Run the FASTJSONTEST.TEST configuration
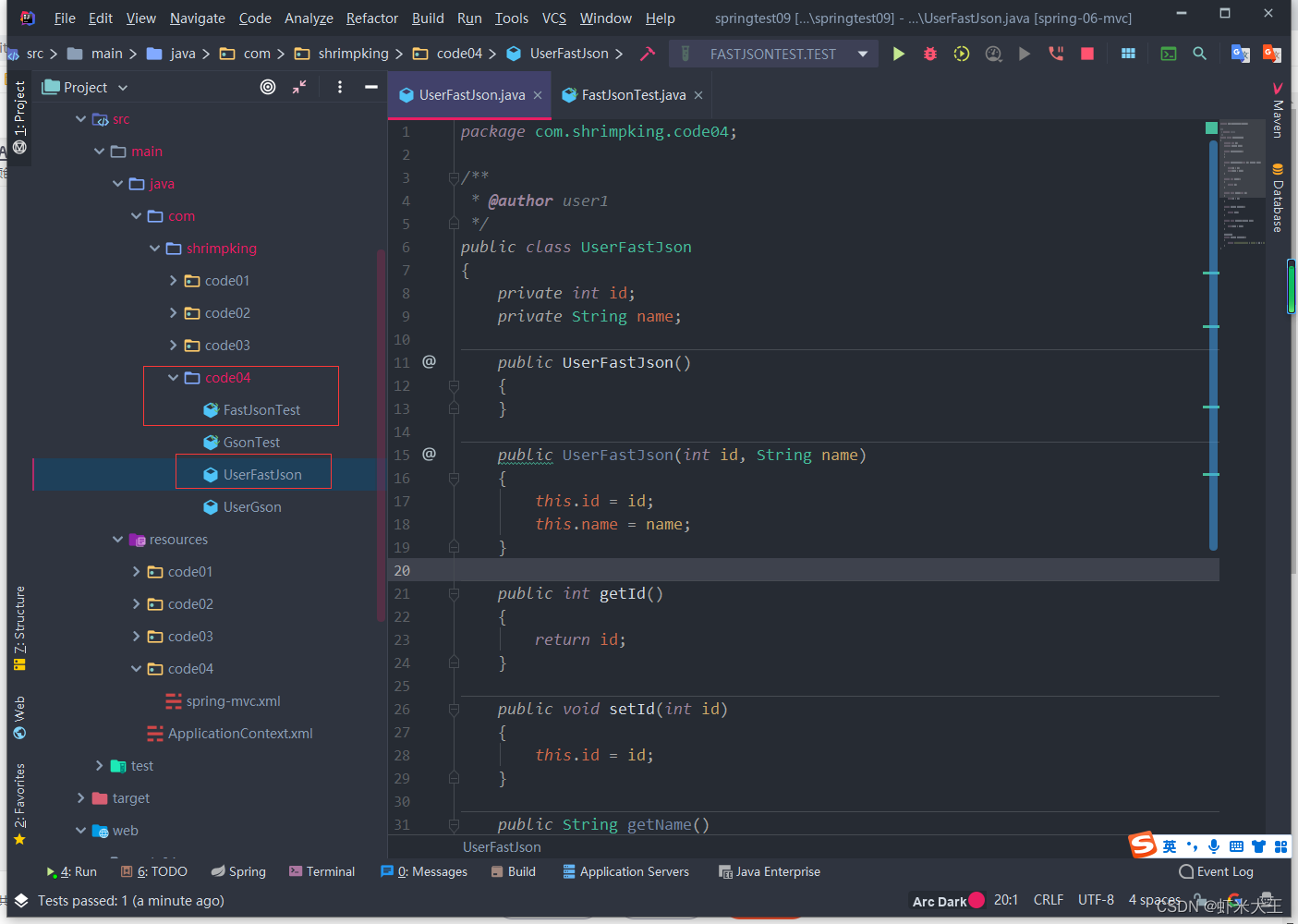The height and width of the screenshot is (924, 1298). [x=898, y=54]
